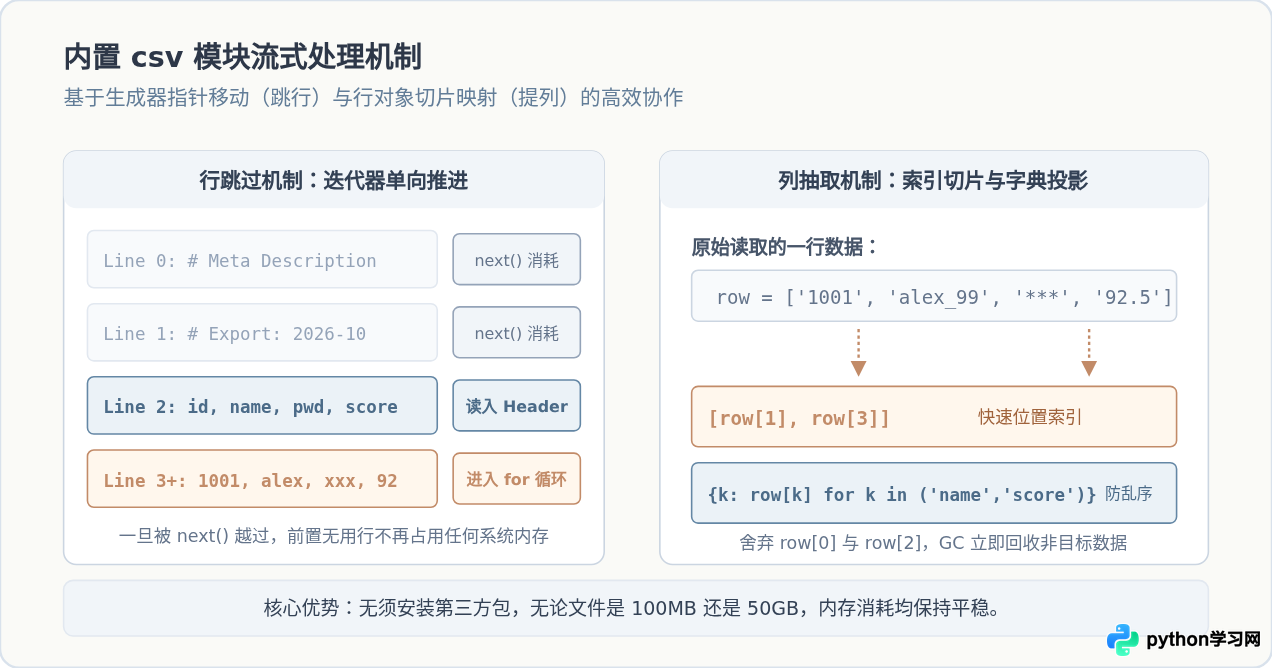This screenshot has width=1272, height=668.
Task: Click the label '原始读取的一行数据：'
Action: [785, 247]
